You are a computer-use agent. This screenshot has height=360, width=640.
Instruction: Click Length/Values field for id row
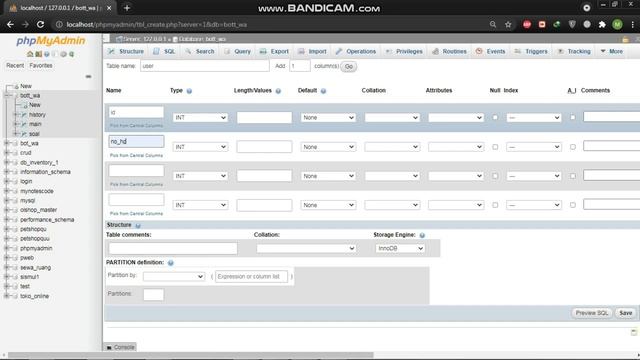tap(264, 118)
